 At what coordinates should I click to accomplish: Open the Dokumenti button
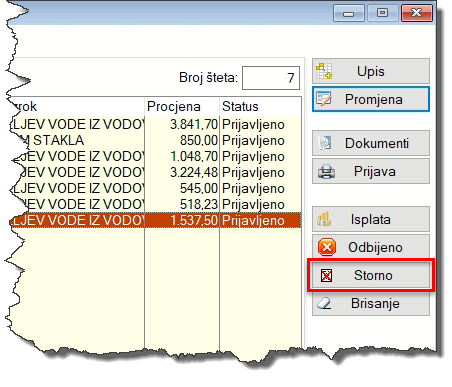pyautogui.click(x=371, y=143)
